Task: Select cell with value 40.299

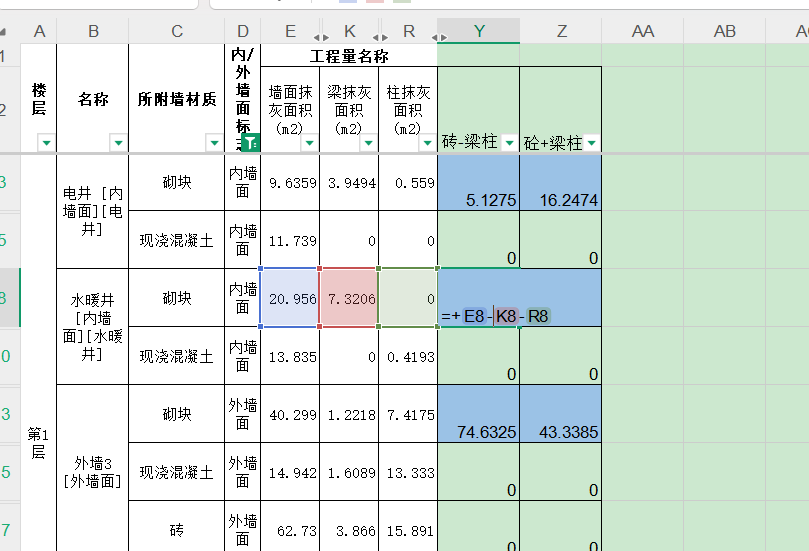Action: [x=290, y=414]
